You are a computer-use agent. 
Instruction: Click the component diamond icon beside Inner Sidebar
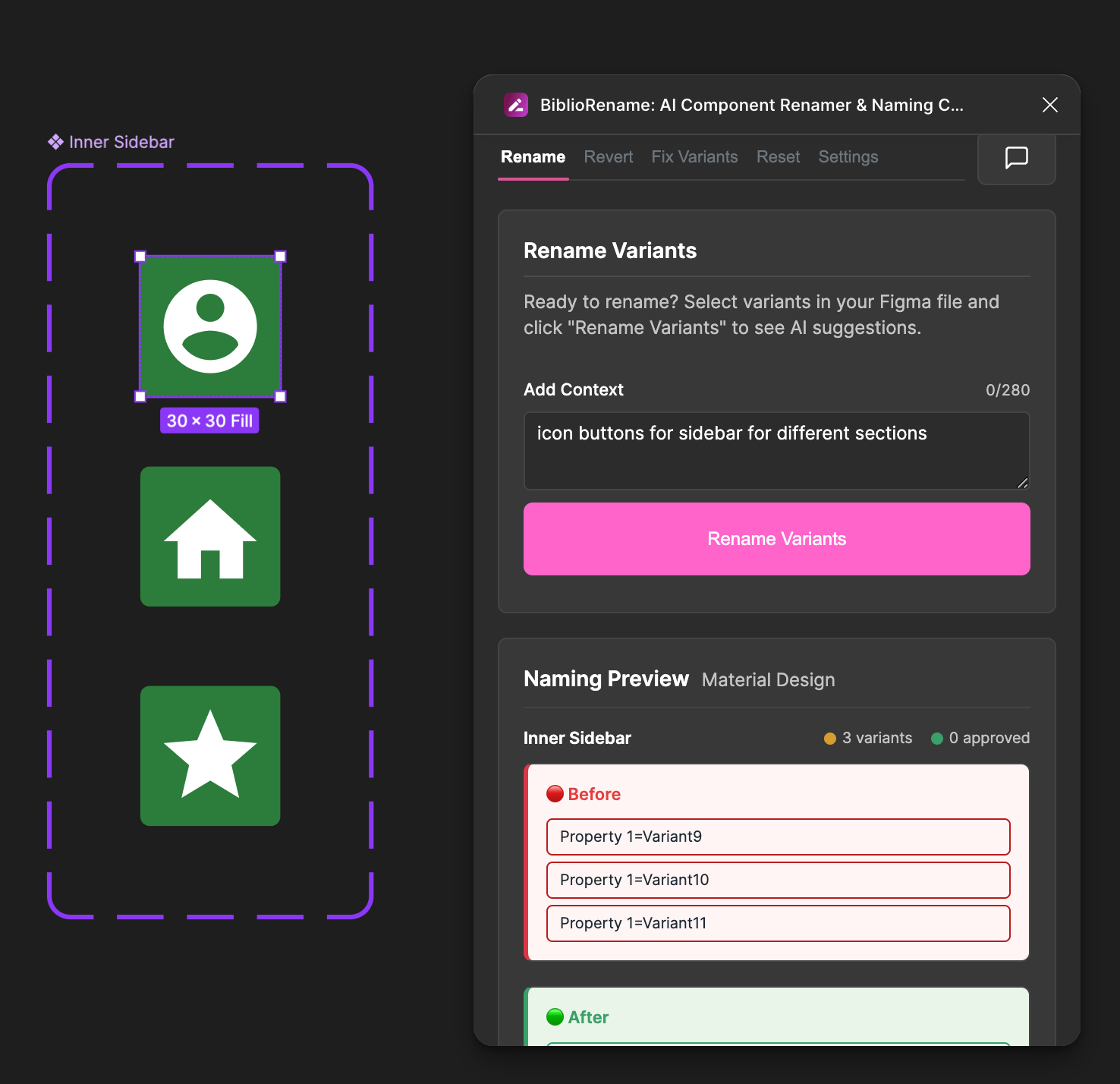(55, 141)
